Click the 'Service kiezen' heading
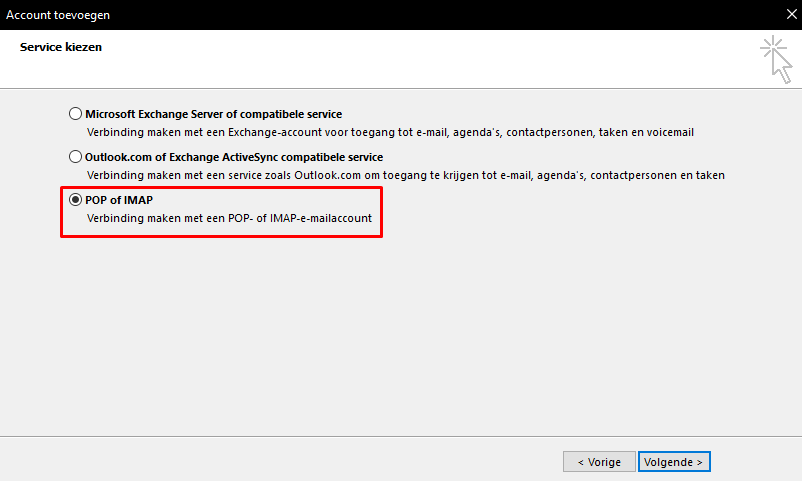 click(x=61, y=47)
